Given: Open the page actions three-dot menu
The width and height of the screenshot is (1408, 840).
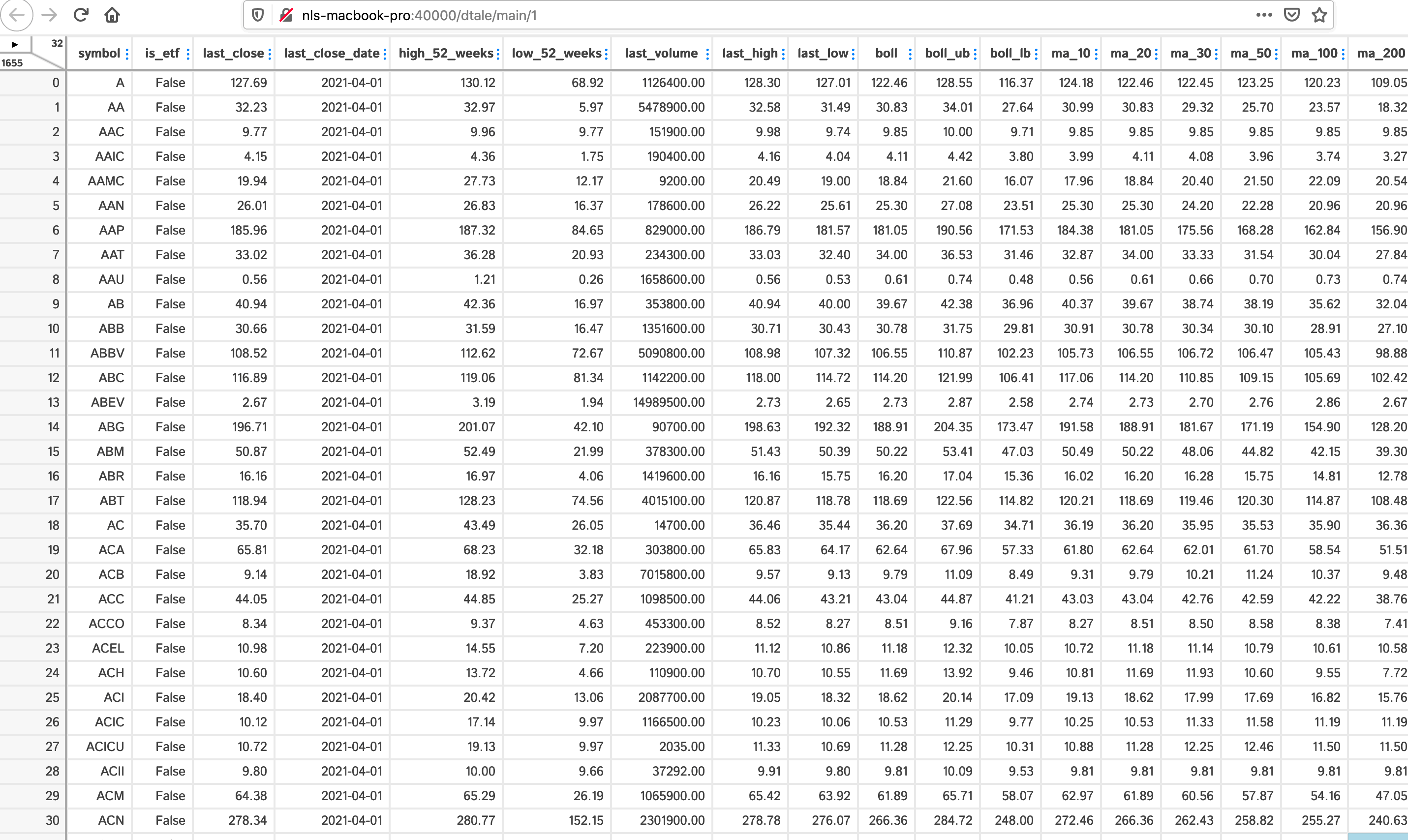Looking at the screenshot, I should pyautogui.click(x=1264, y=15).
